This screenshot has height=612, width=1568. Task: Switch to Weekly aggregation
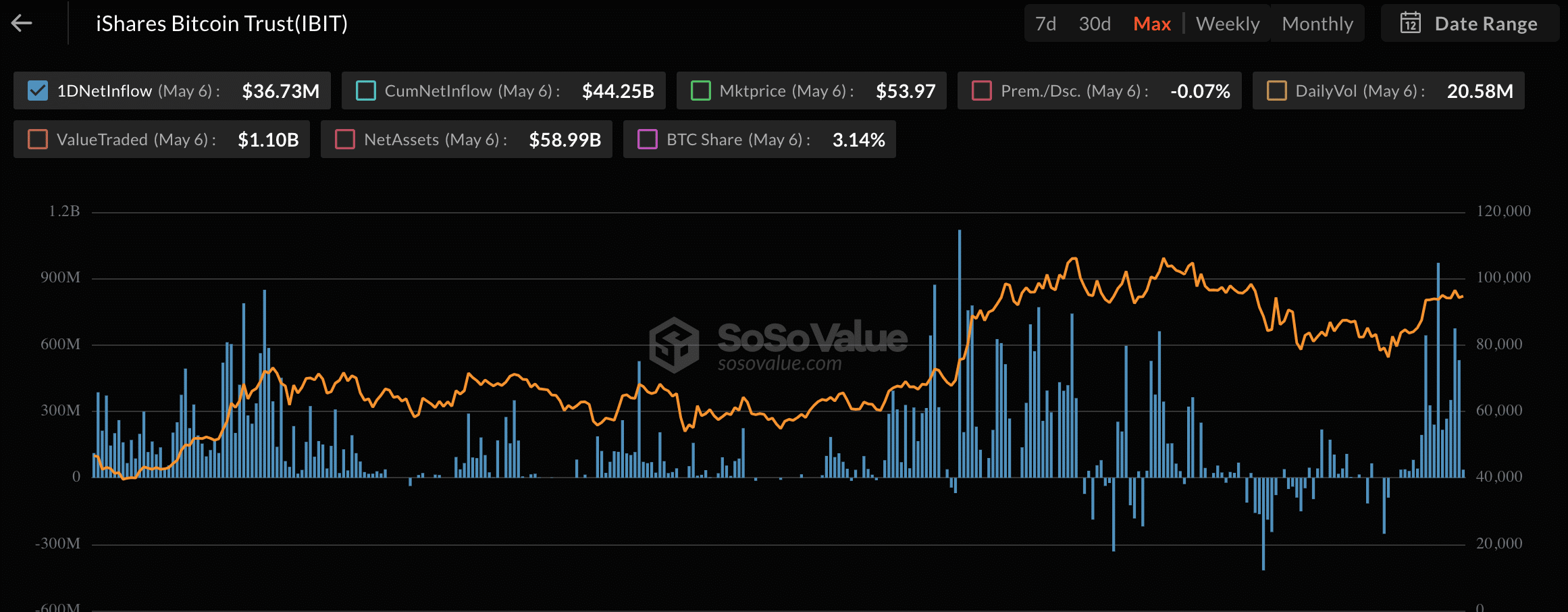click(x=1228, y=24)
